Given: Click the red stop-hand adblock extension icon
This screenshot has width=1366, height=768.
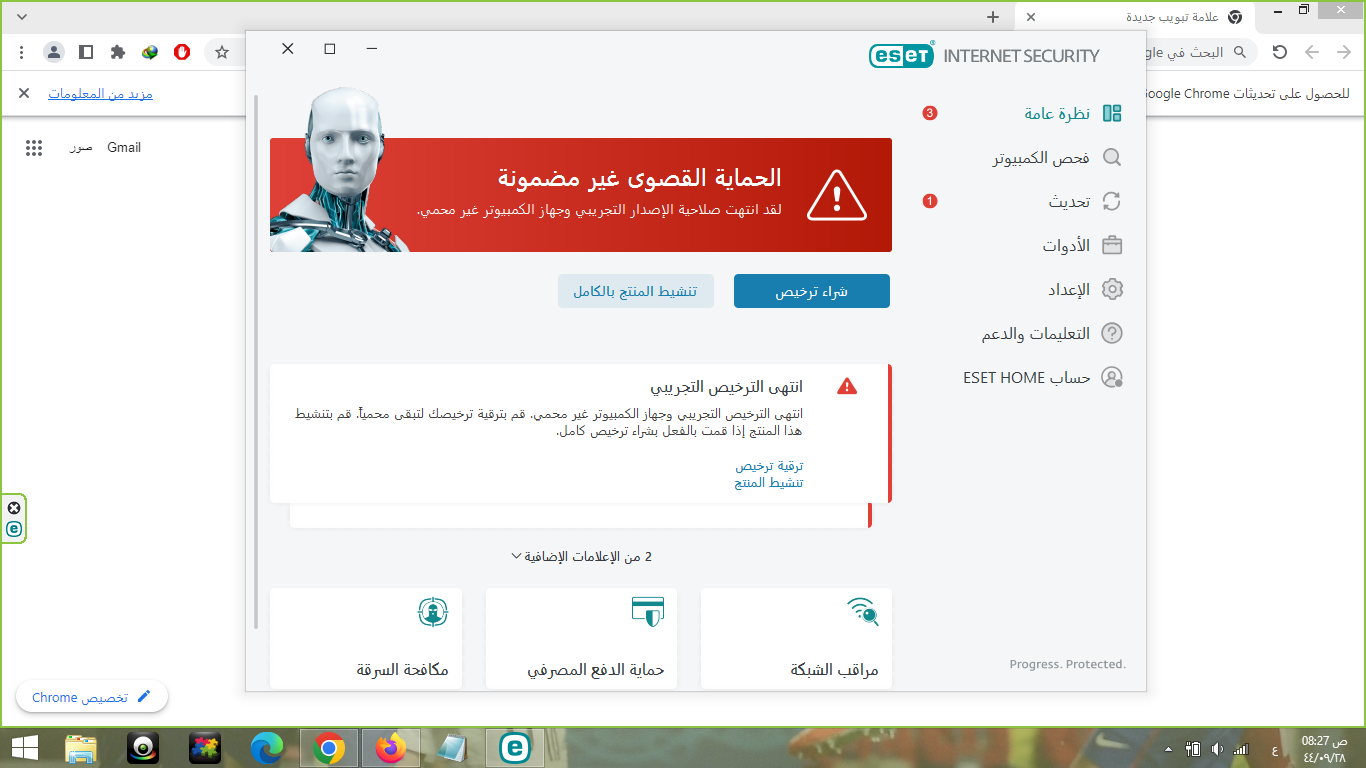Looking at the screenshot, I should (182, 51).
